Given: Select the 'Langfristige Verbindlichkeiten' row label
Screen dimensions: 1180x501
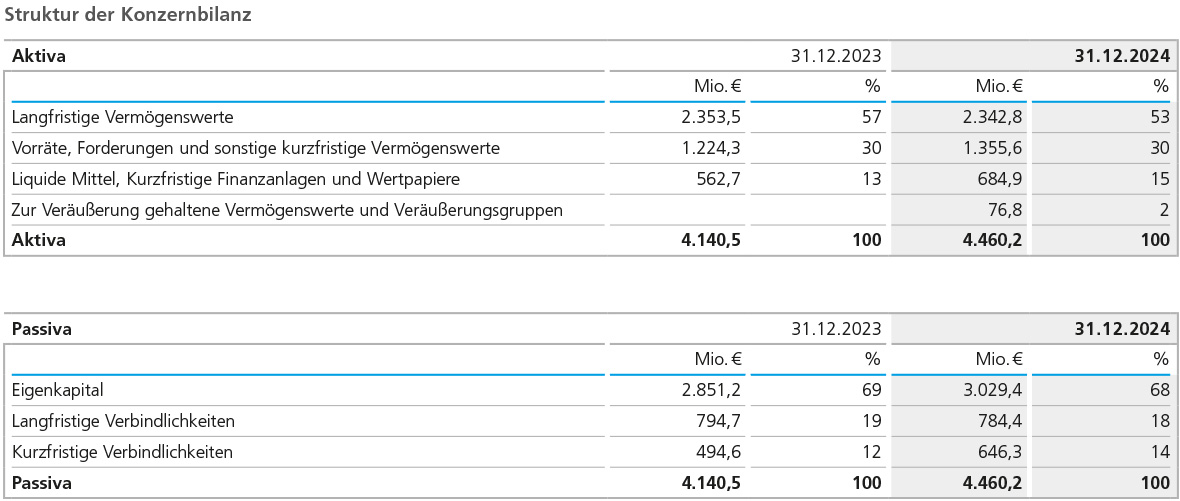Looking at the screenshot, I should (123, 421).
